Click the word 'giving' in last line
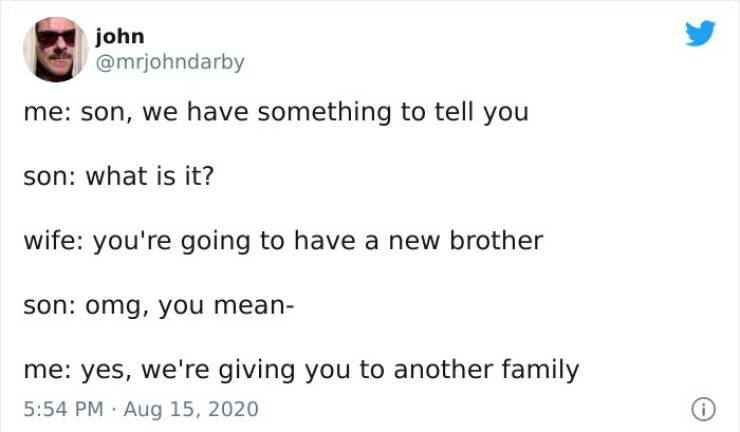740x432 pixels. tap(257, 371)
